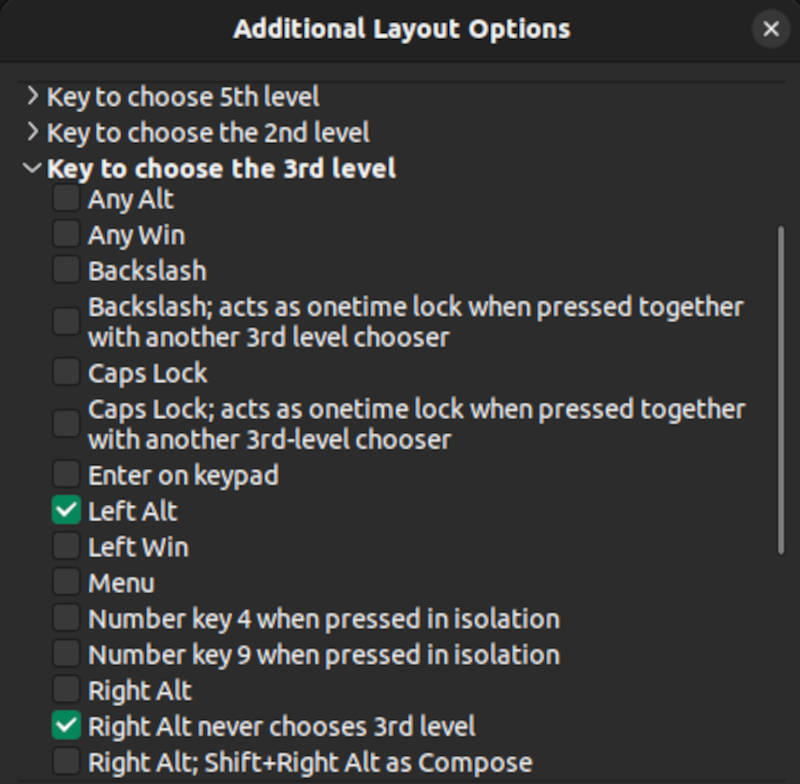The width and height of the screenshot is (800, 784).
Task: Uncheck the 'Left Alt' checkbox
Action: (x=66, y=511)
